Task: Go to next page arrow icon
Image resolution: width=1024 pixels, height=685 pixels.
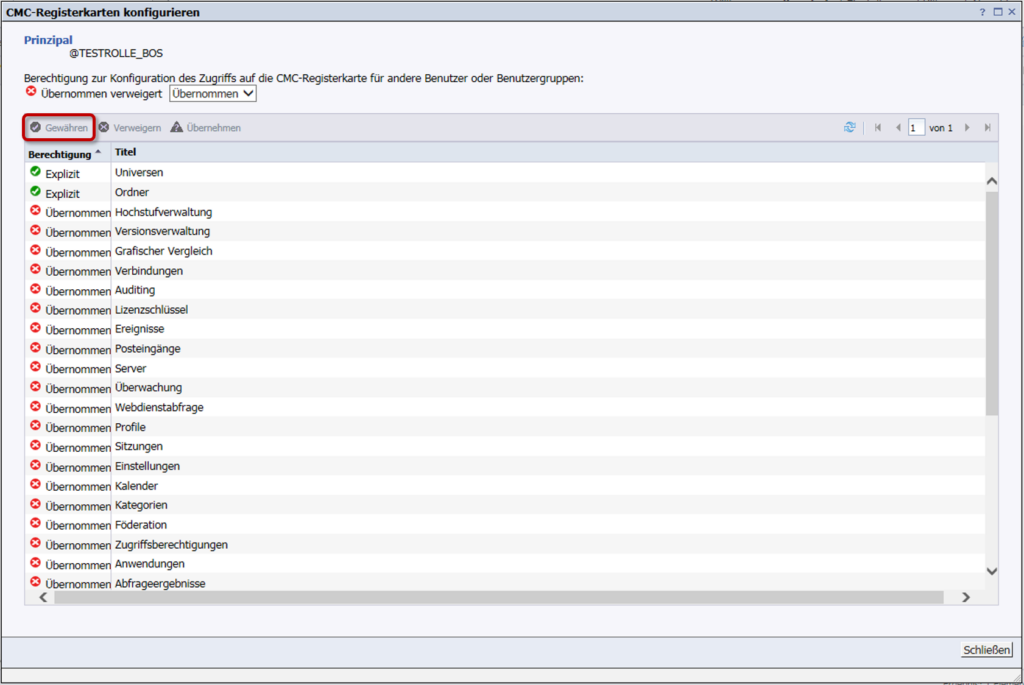Action: pos(967,128)
